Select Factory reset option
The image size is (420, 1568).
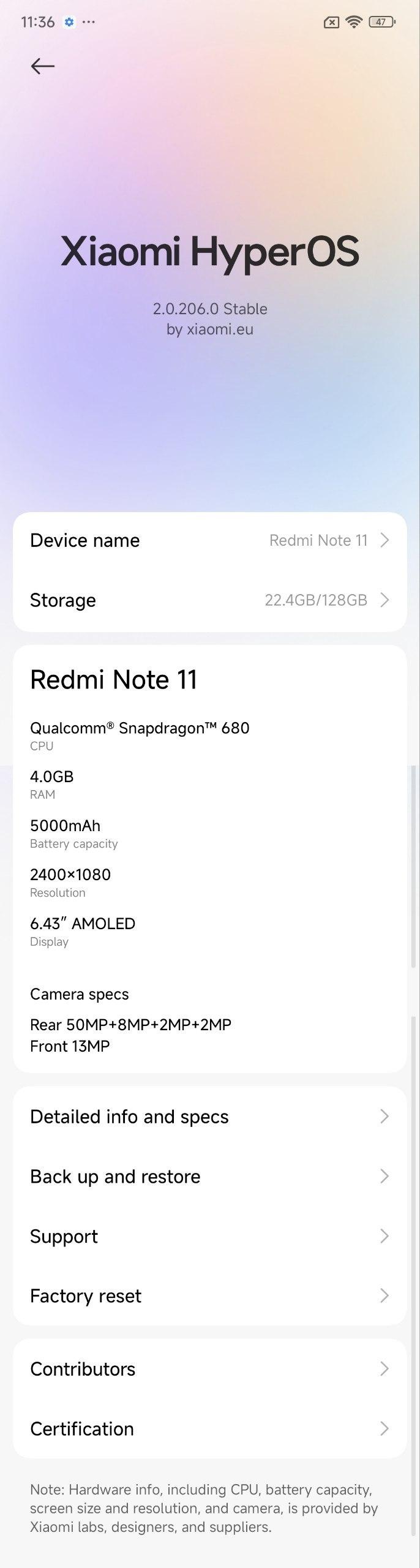(x=210, y=1296)
